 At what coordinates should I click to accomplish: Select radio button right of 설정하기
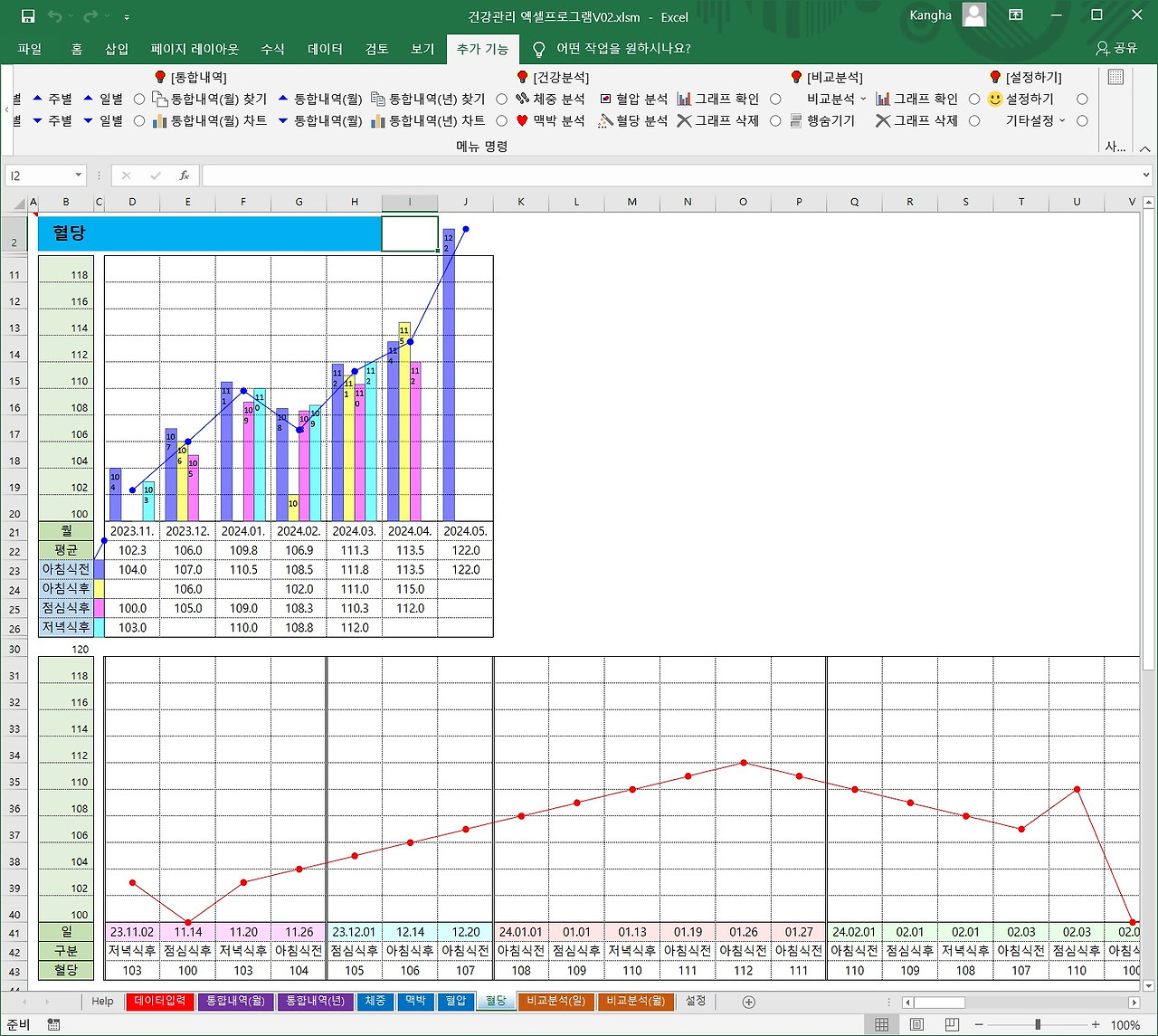coord(1082,99)
